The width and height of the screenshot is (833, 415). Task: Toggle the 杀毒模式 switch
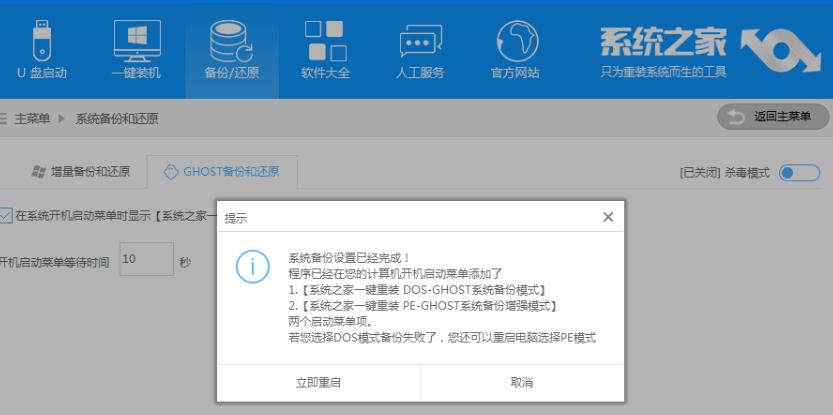[x=800, y=173]
